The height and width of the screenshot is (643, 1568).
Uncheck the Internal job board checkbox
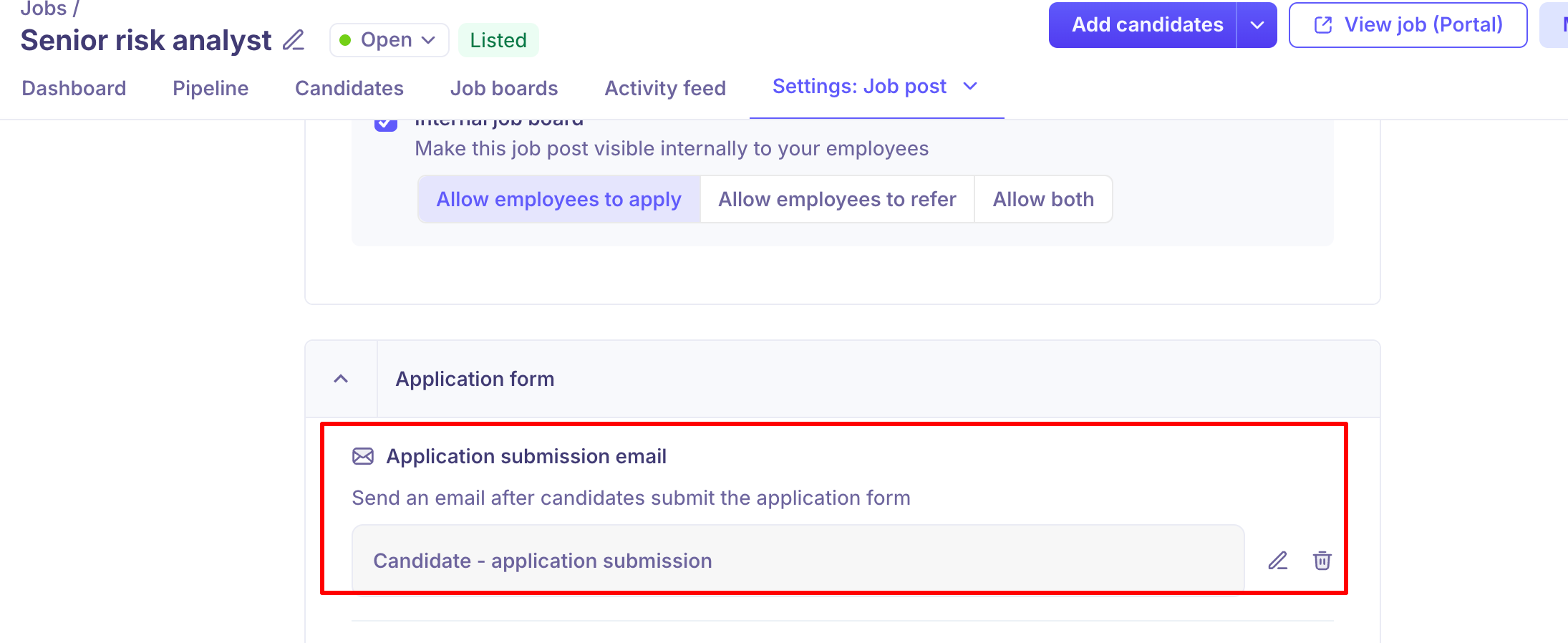click(386, 123)
